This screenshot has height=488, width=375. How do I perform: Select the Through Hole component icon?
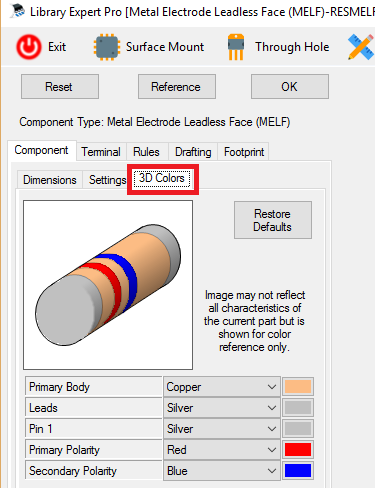236,47
